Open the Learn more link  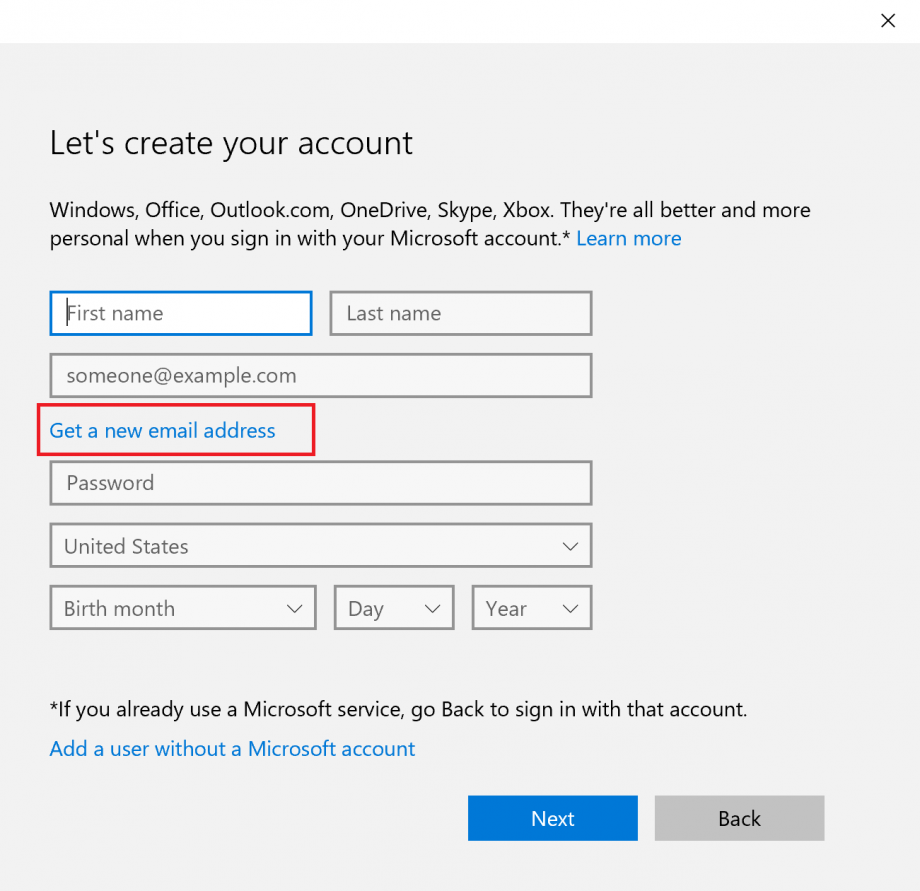[628, 238]
